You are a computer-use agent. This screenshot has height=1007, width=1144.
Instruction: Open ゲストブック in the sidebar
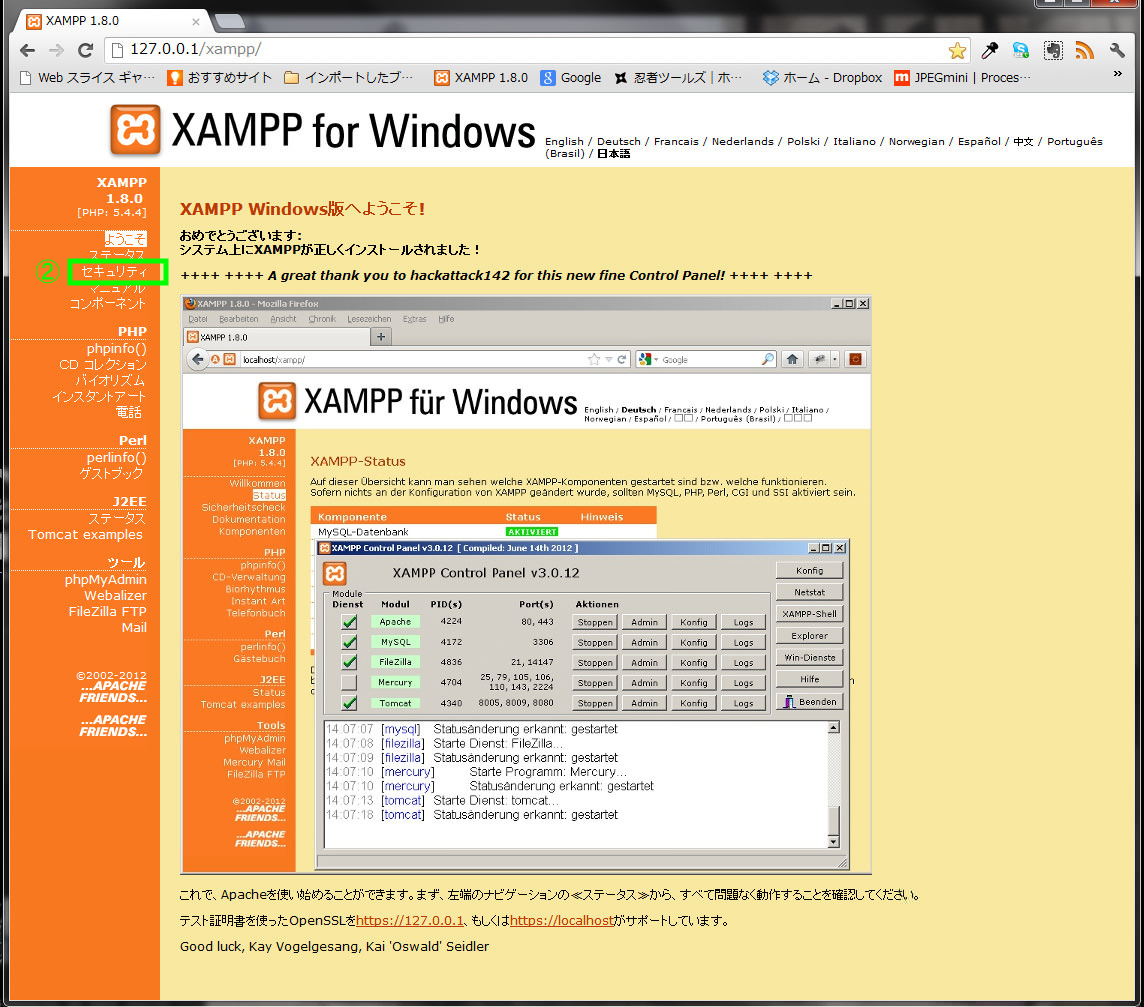[x=112, y=474]
